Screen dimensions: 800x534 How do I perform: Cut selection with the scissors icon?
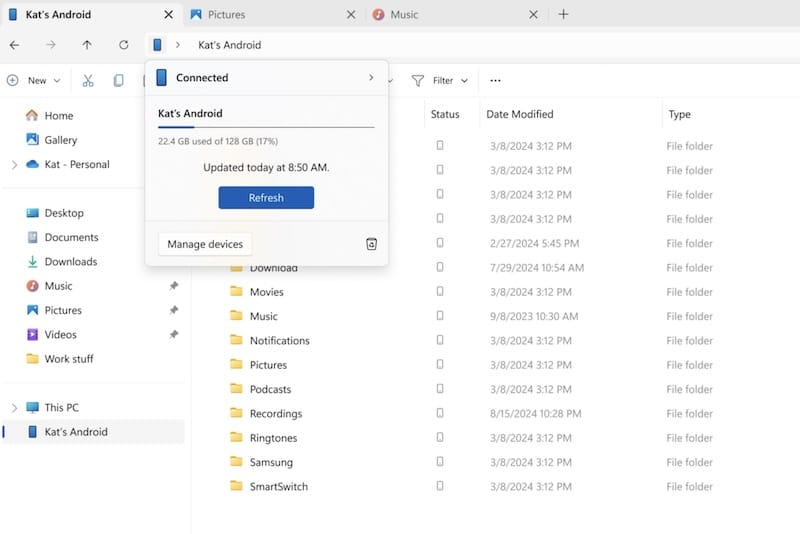88,81
